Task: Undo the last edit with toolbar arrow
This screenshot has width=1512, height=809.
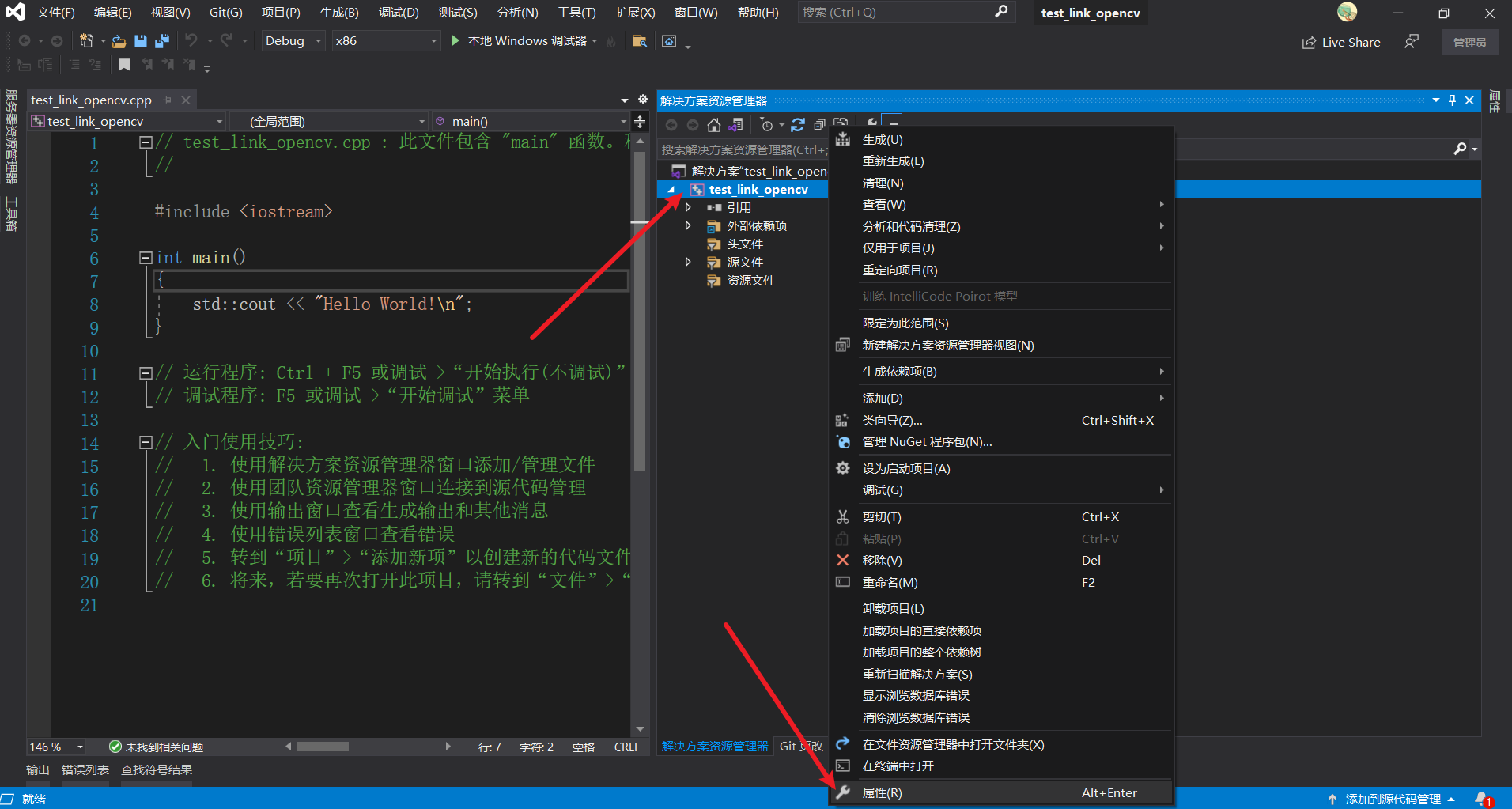Action: tap(191, 40)
